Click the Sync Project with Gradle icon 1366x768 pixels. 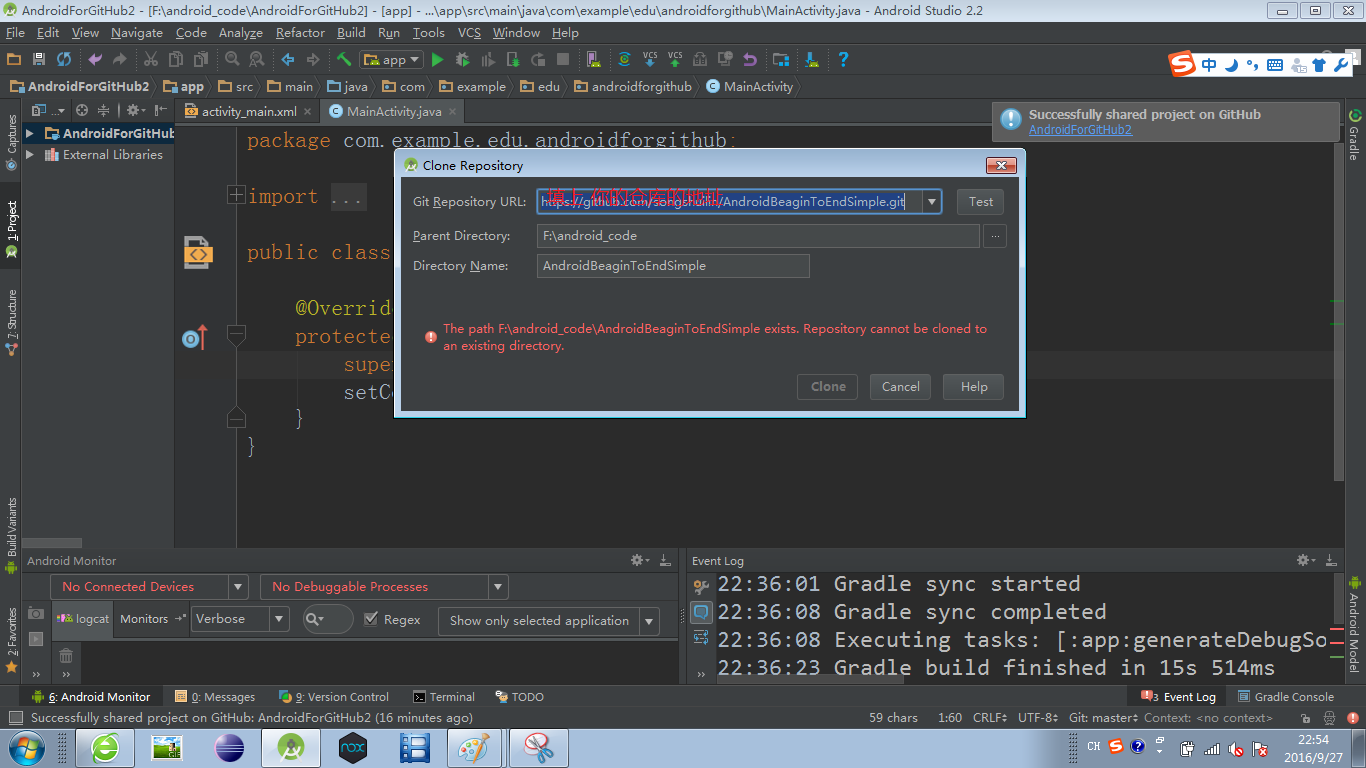click(x=624, y=60)
